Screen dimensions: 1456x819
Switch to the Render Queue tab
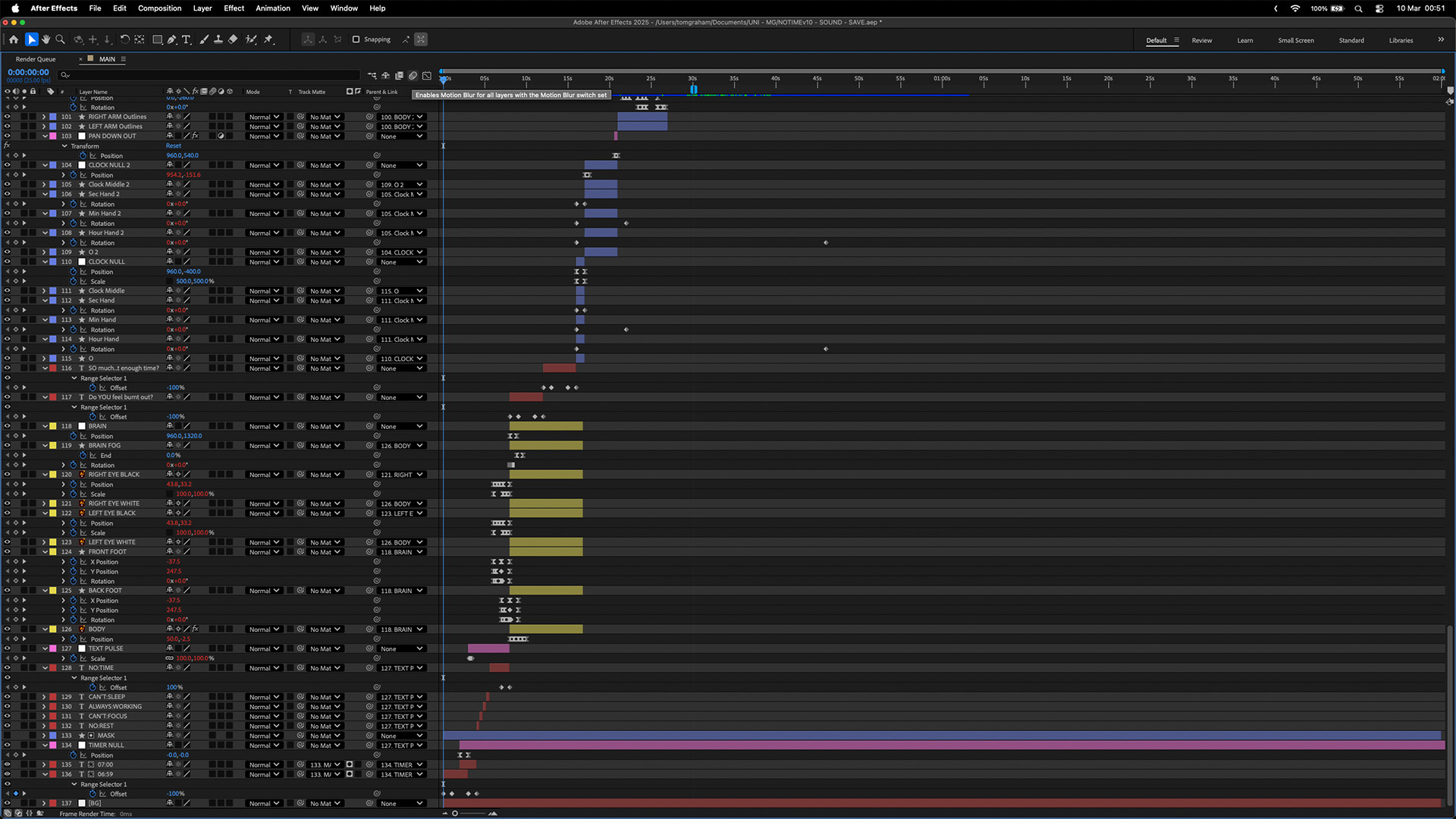(x=36, y=59)
